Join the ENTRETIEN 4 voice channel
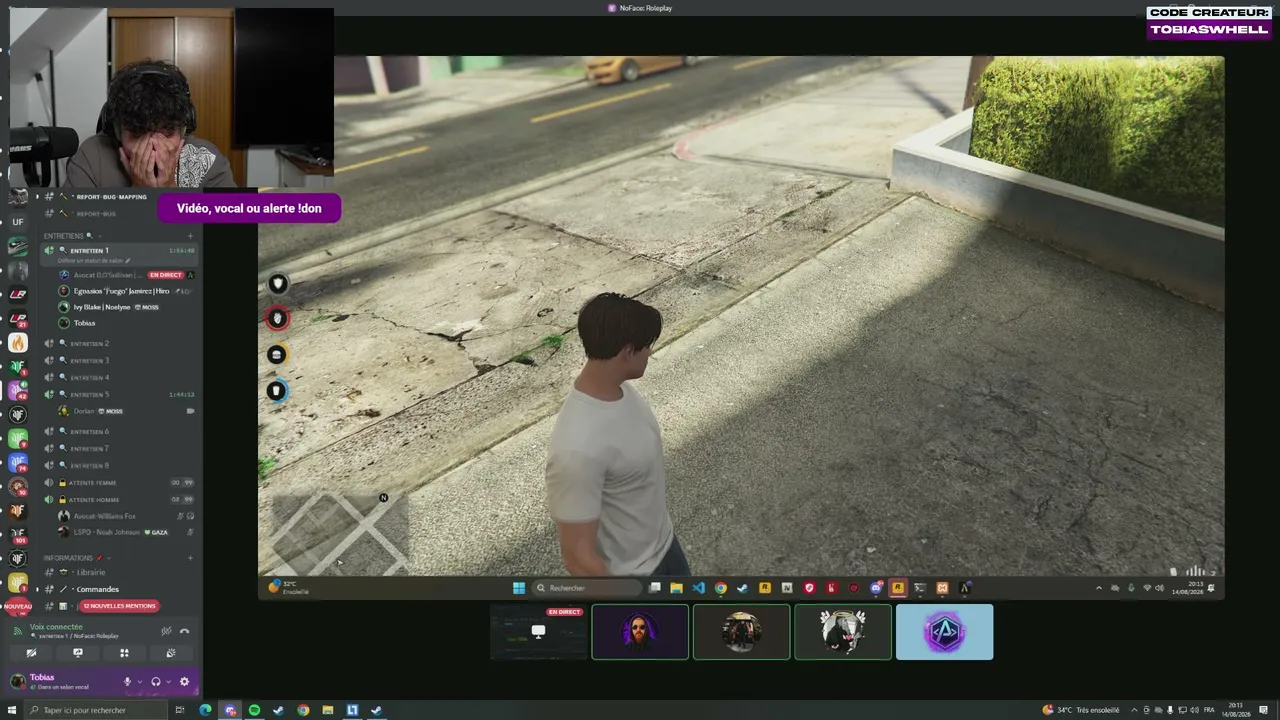This screenshot has height=720, width=1280. [x=118, y=378]
